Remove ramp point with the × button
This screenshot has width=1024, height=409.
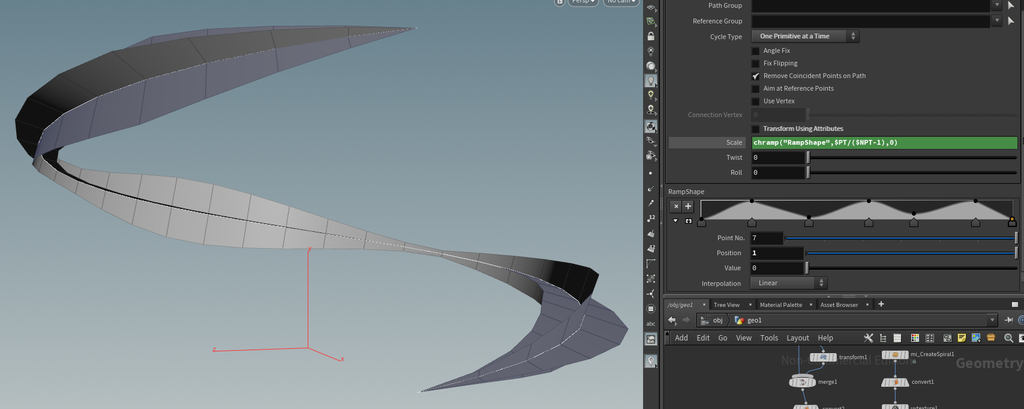[676, 206]
